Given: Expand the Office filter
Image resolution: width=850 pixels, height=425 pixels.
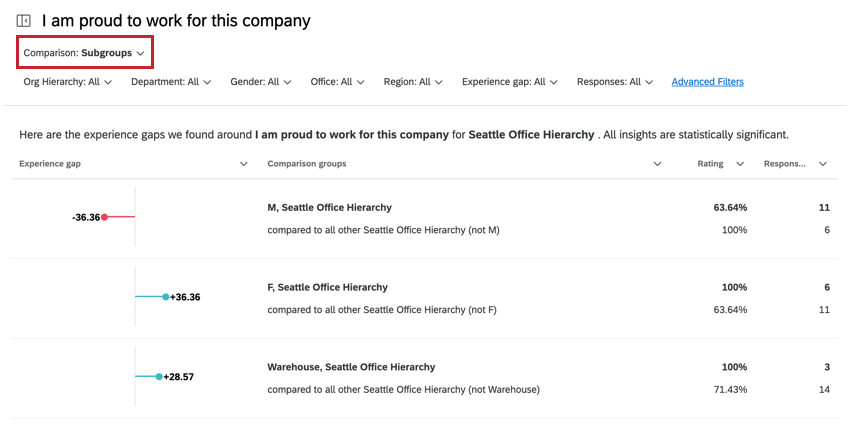Looking at the screenshot, I should point(337,82).
